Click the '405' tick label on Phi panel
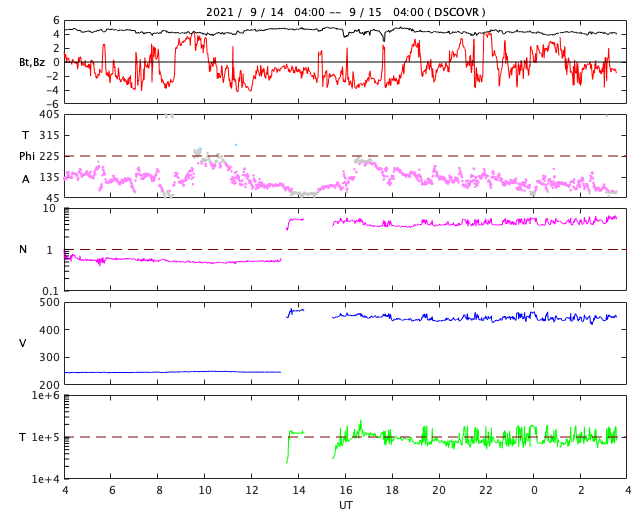 click(x=49, y=114)
